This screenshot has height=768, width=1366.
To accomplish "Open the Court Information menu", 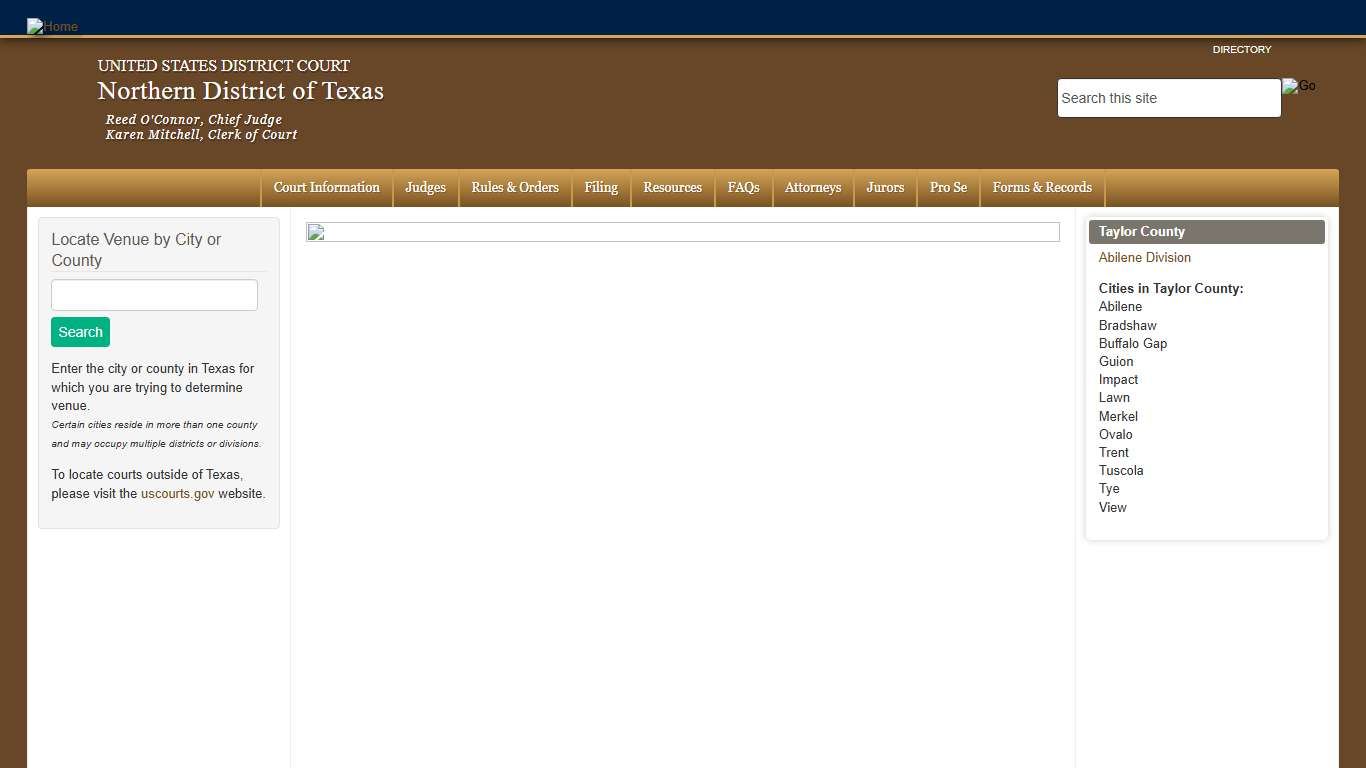I will [326, 188].
